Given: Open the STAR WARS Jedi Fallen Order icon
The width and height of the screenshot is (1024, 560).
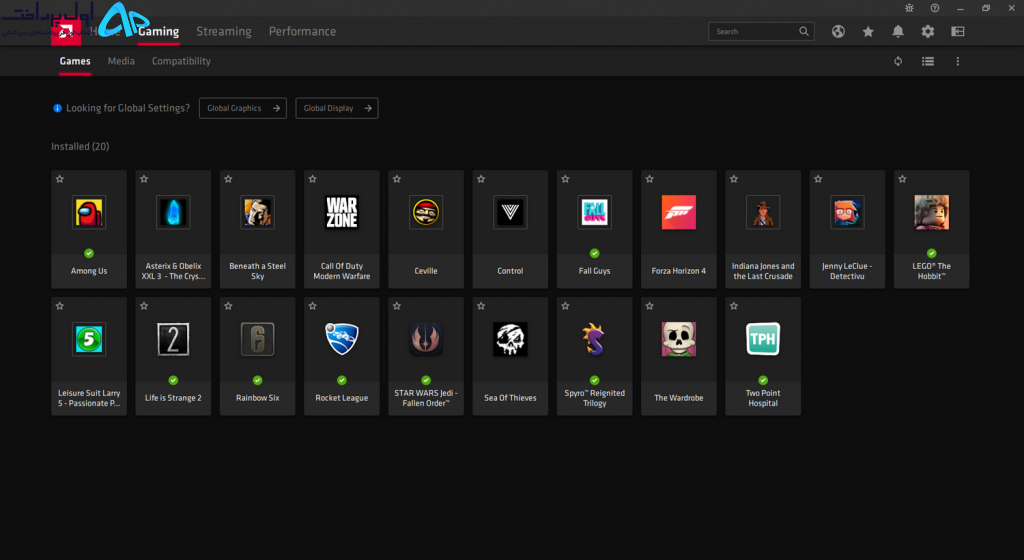Looking at the screenshot, I should pos(426,339).
